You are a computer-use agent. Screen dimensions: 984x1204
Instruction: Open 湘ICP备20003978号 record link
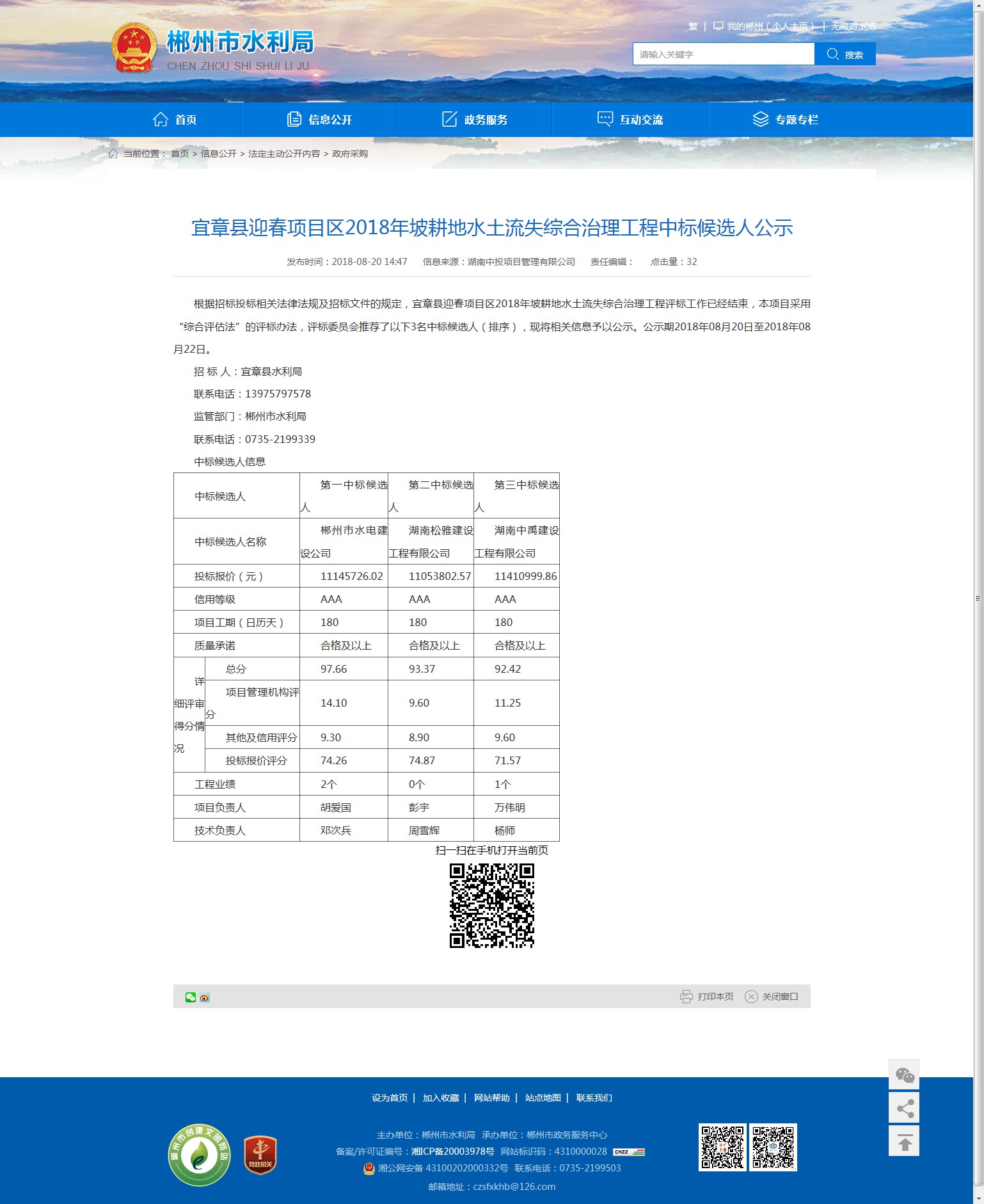pos(452,1152)
